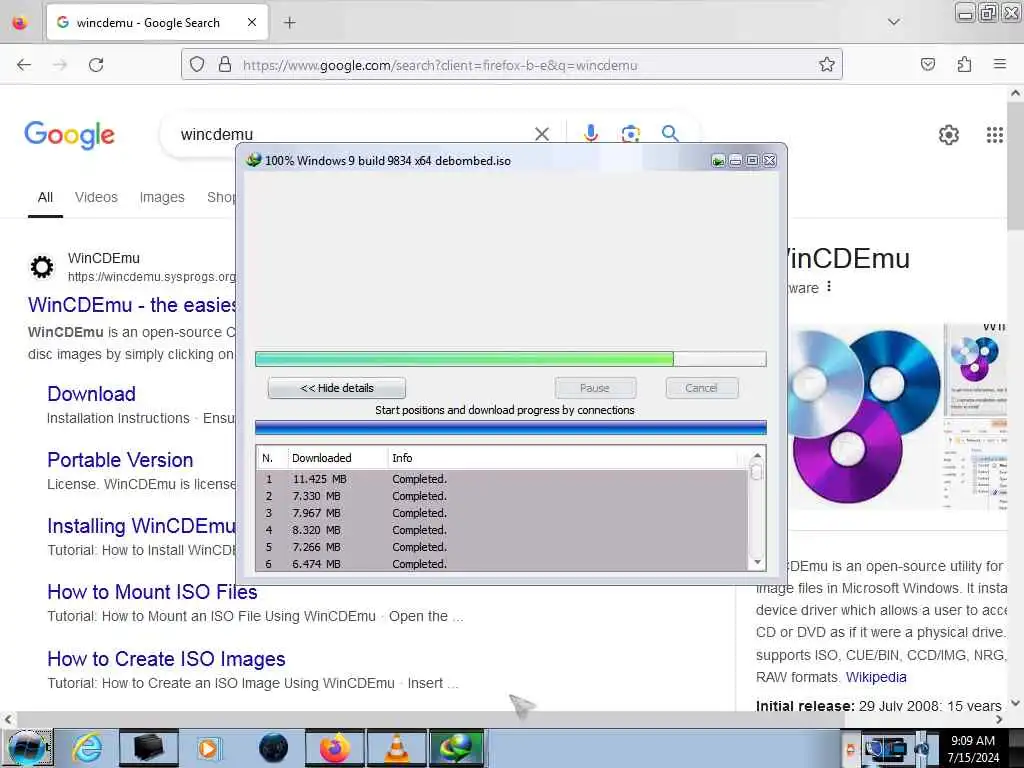Close the wincdemu Google Search tab
This screenshot has width=1024, height=768.
[x=252, y=22]
